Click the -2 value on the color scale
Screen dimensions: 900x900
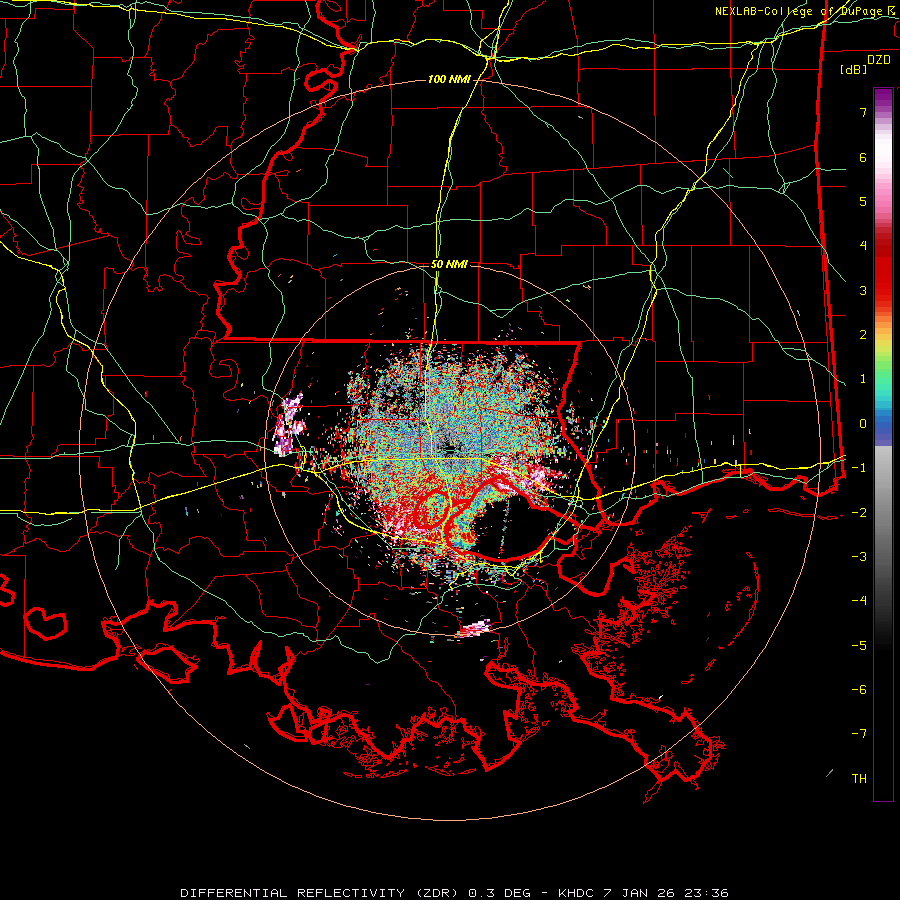click(x=859, y=513)
